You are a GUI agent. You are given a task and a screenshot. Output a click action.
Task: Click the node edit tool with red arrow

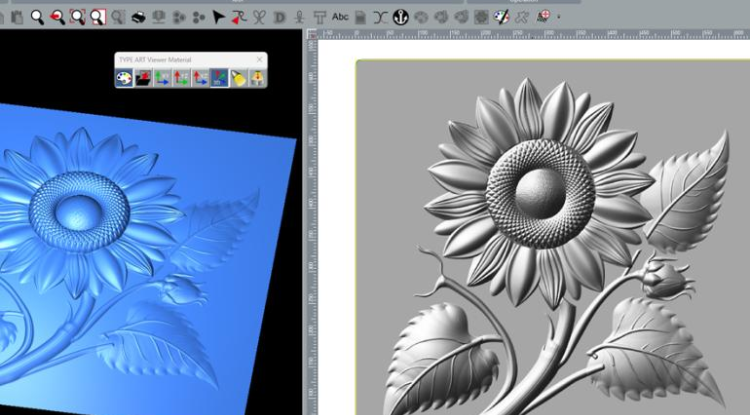(239, 17)
